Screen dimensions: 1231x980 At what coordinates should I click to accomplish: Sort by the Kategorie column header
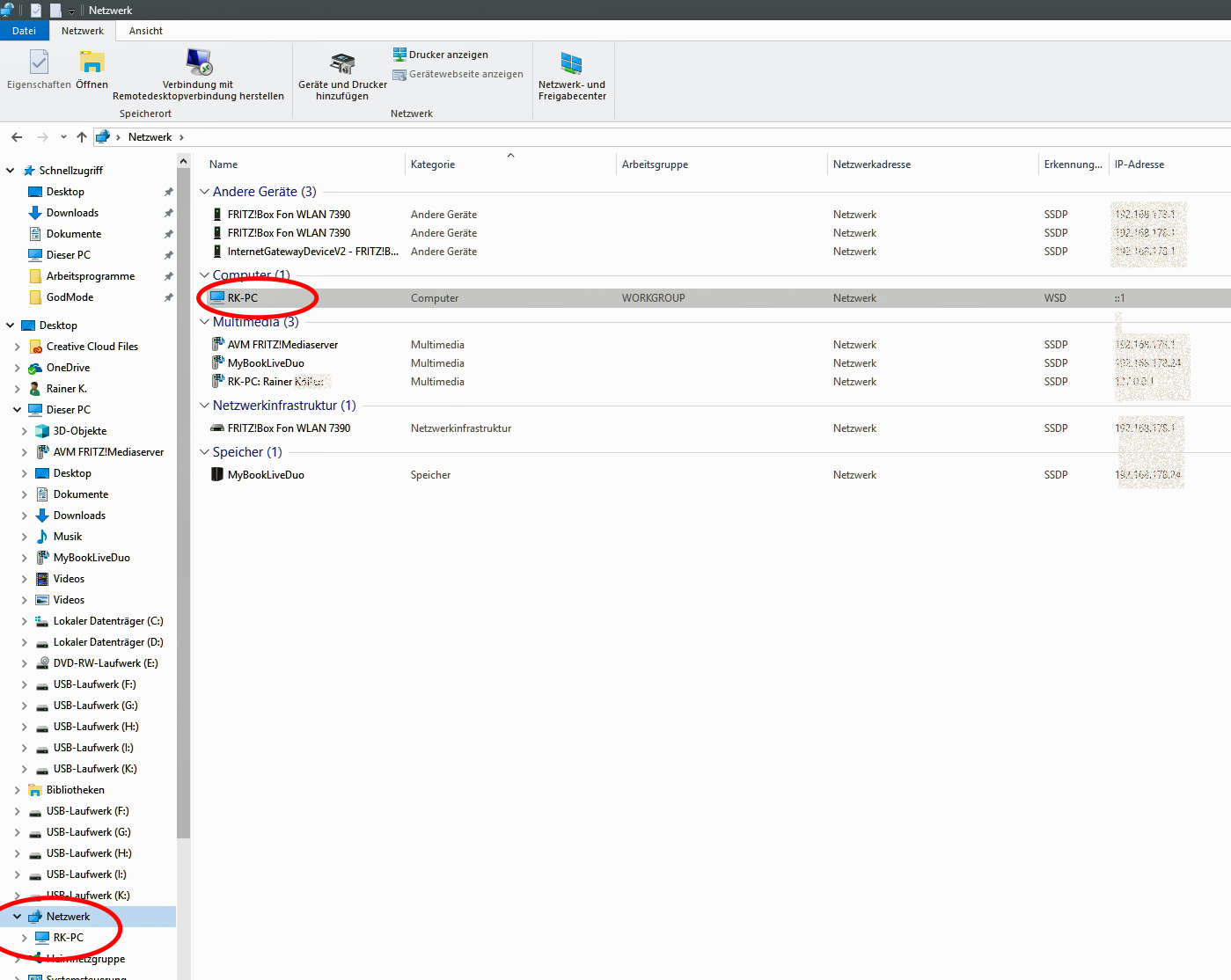[433, 165]
